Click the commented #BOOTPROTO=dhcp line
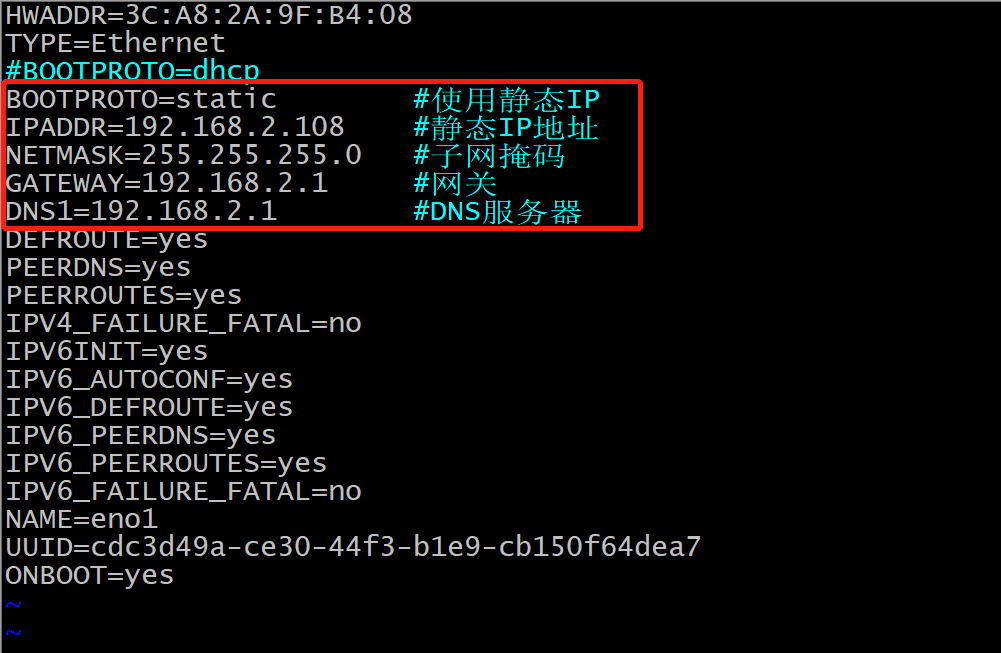This screenshot has width=1001, height=653. (132, 71)
